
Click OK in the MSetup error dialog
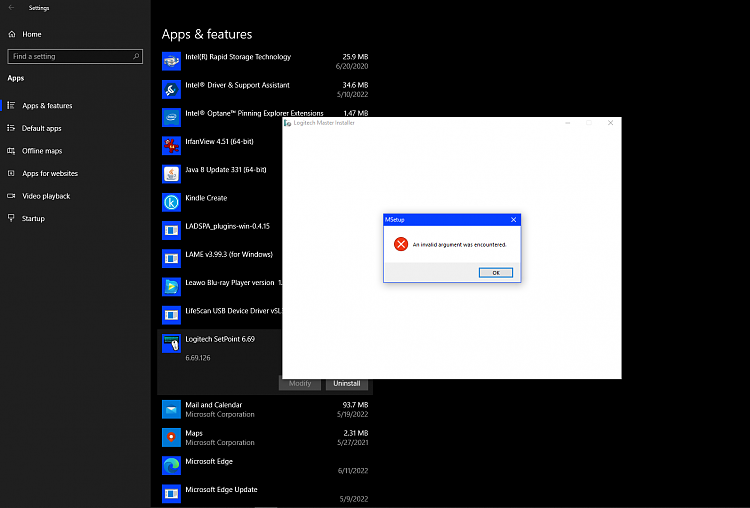click(496, 273)
